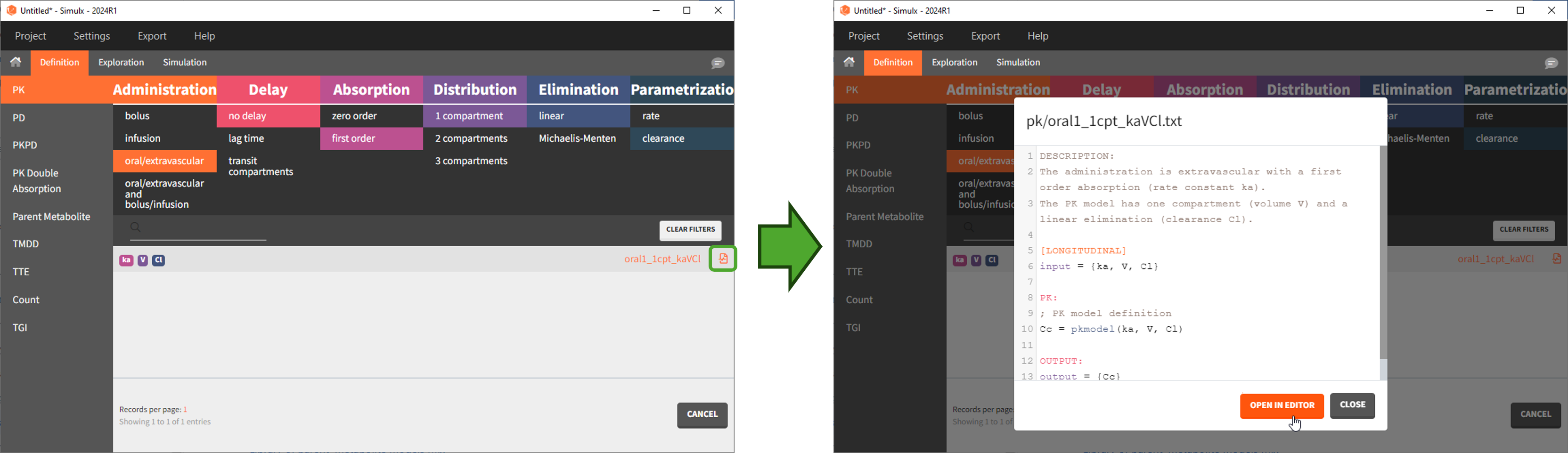Open the chat bubble icon in left window
The width and height of the screenshot is (1568, 453).
[x=718, y=63]
